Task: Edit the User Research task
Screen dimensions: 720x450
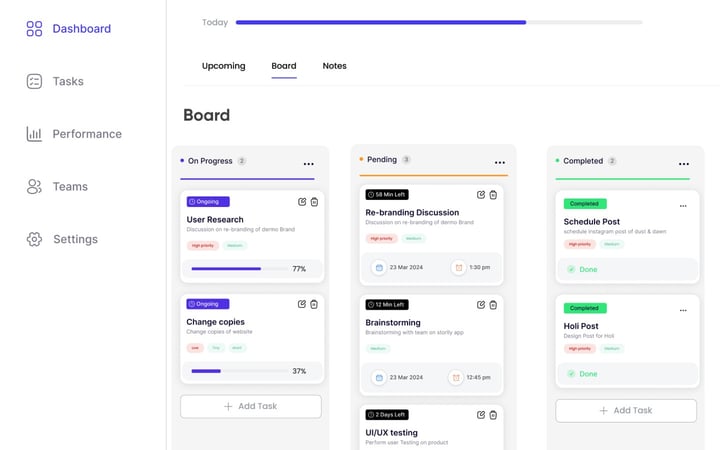Action: [x=302, y=202]
